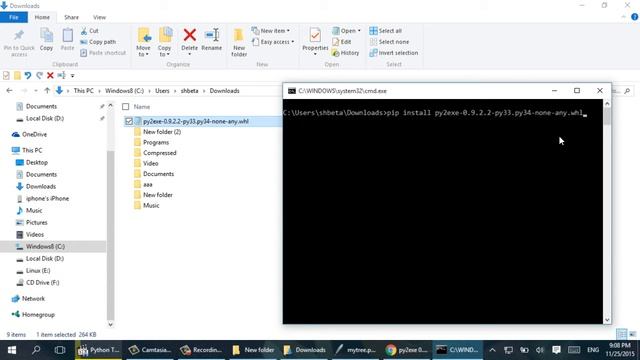The height and width of the screenshot is (360, 640).
Task: Select the Video folder
Action: point(150,163)
